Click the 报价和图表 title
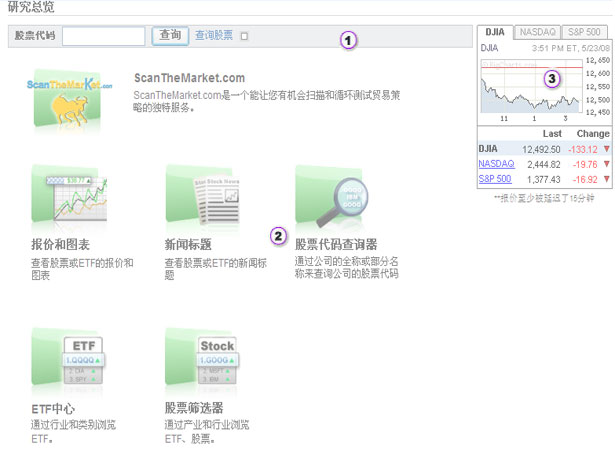Screen dimensions: 615x471 click(x=60, y=244)
